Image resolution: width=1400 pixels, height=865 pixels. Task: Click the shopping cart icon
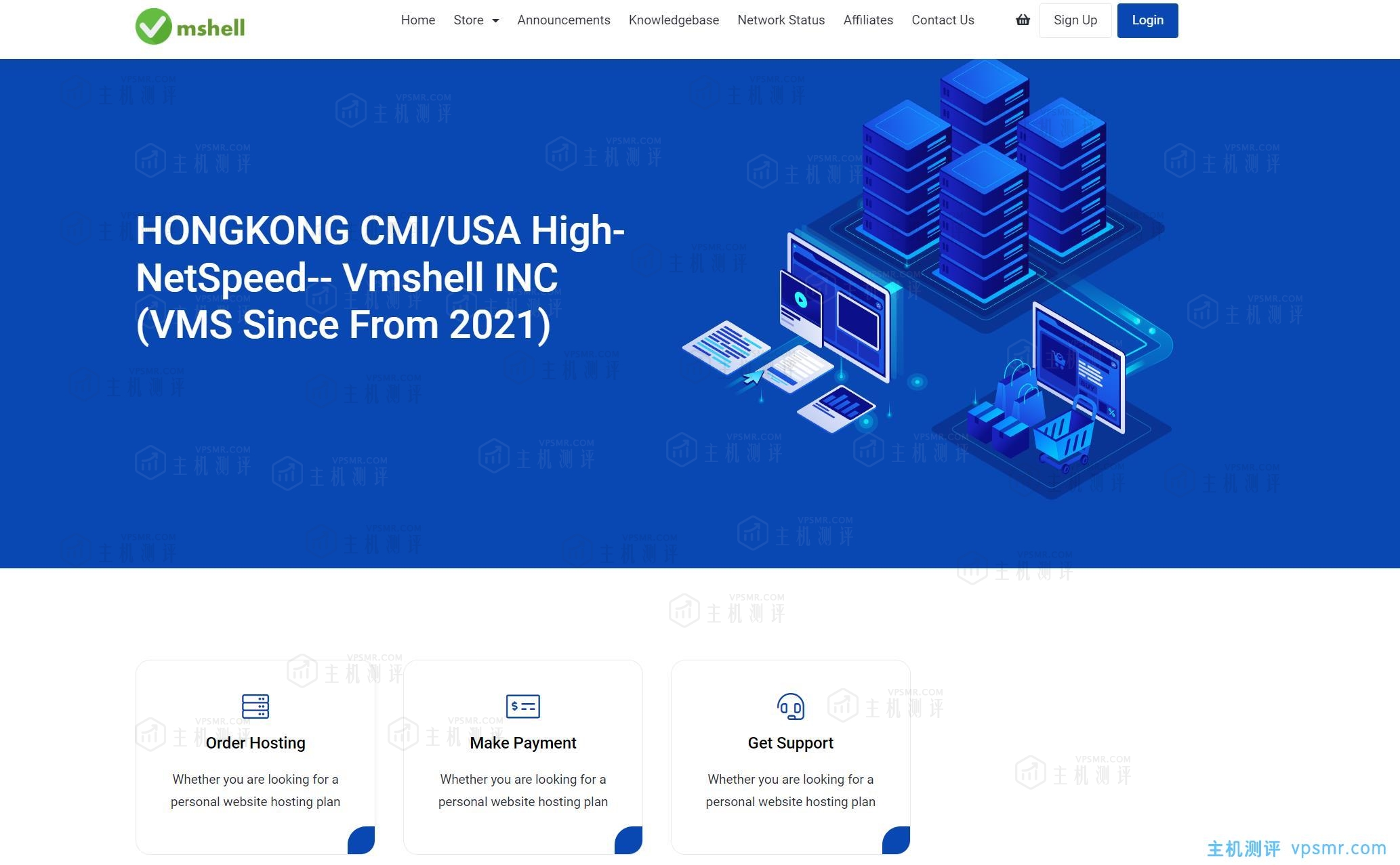[x=1022, y=20]
